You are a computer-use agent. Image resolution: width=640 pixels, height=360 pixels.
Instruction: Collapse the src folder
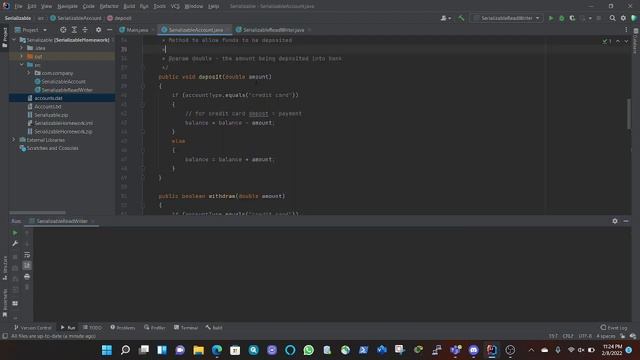tap(22, 65)
